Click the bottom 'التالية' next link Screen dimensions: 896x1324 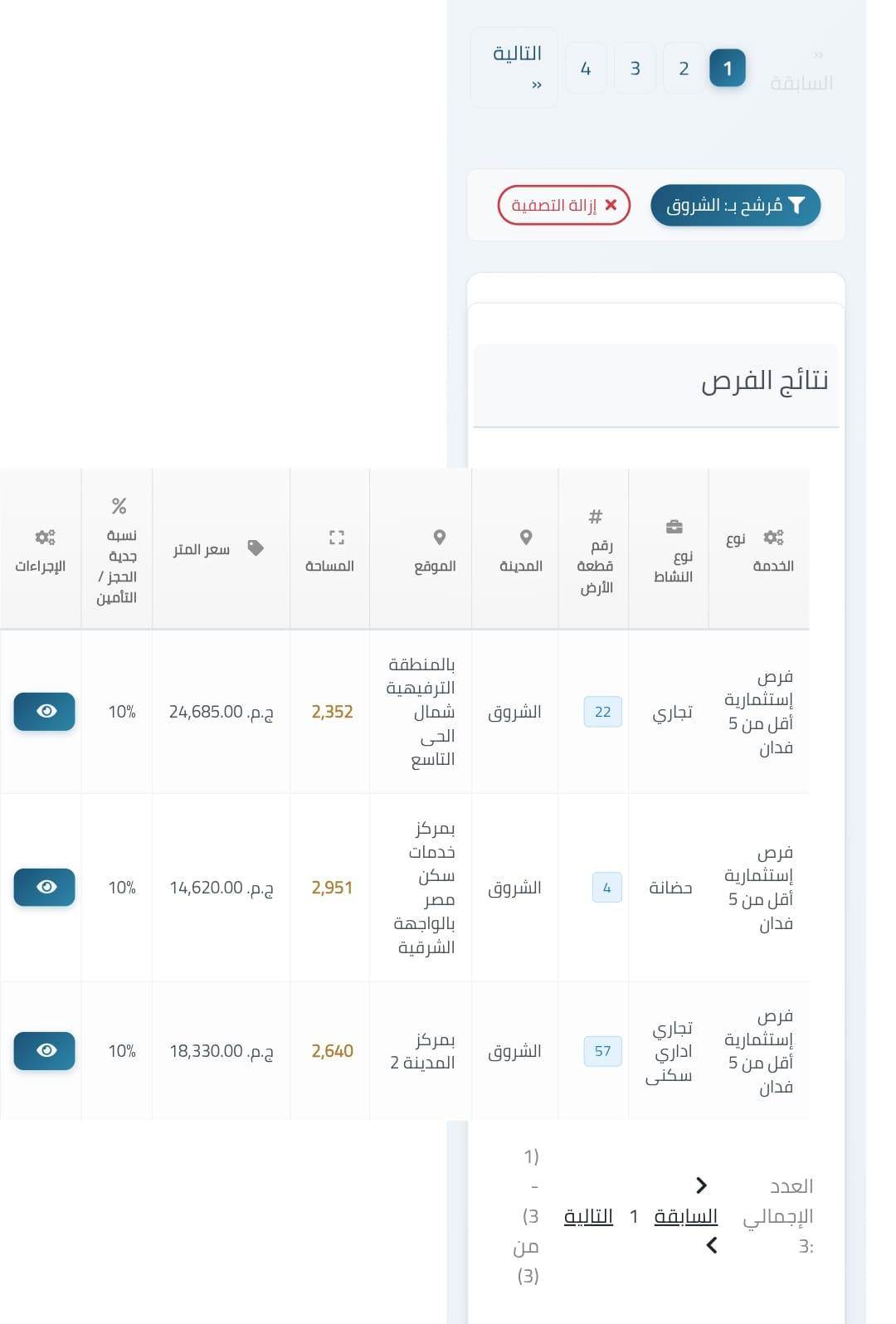coord(588,1216)
